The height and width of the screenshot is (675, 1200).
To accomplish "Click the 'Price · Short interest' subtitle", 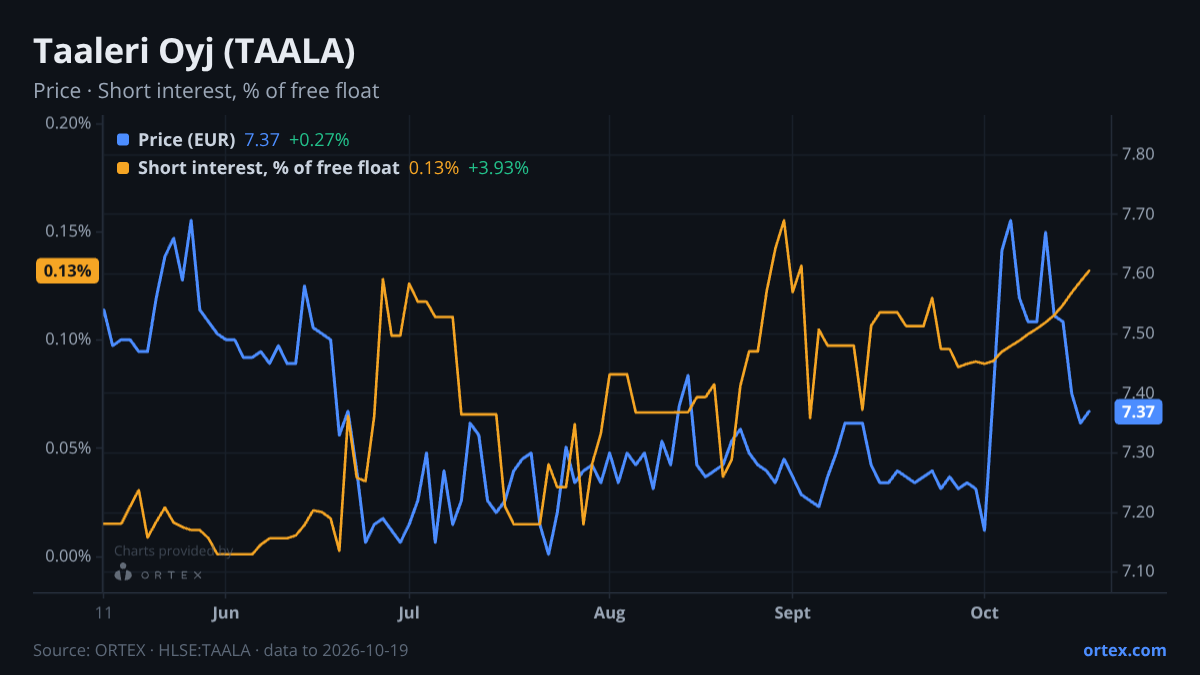I will pos(206,91).
